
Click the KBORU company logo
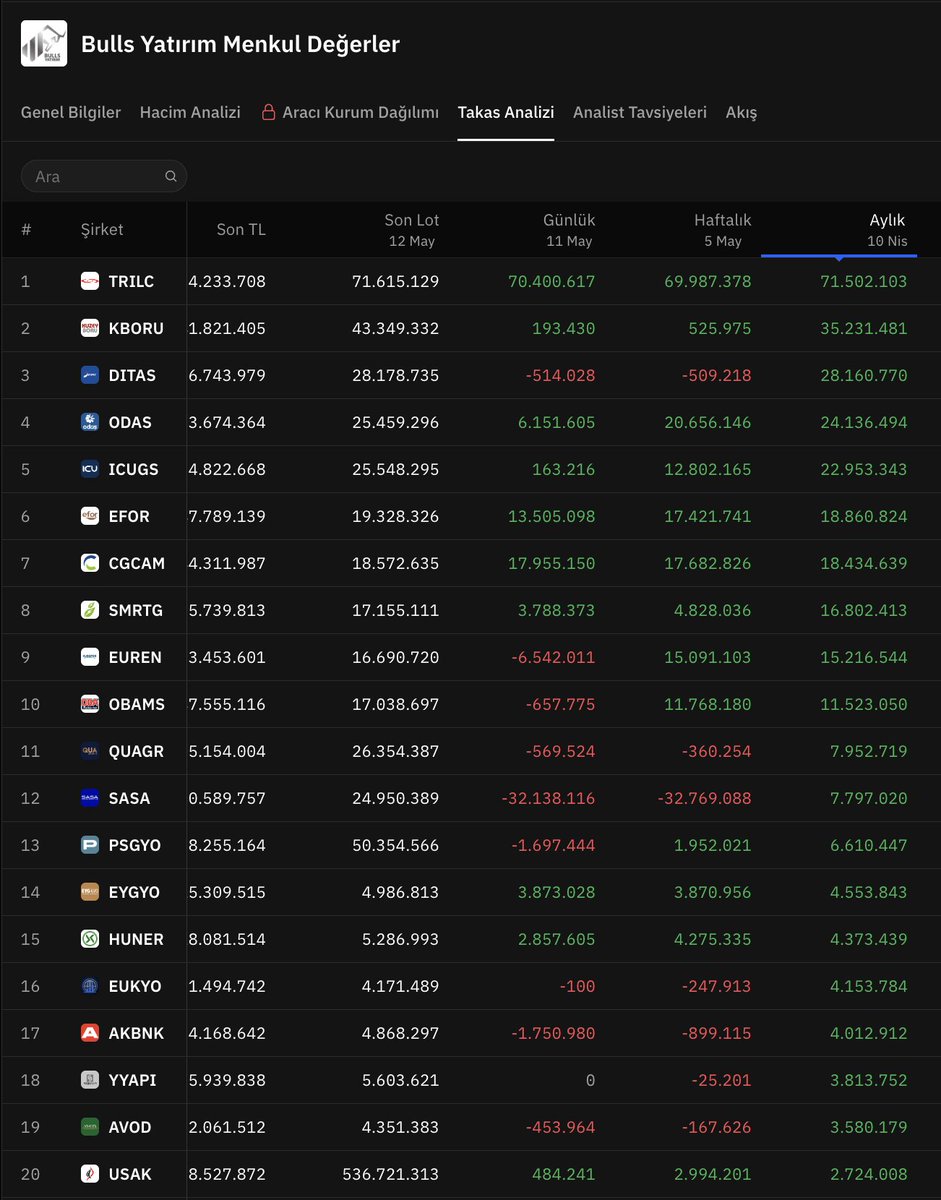pos(90,328)
